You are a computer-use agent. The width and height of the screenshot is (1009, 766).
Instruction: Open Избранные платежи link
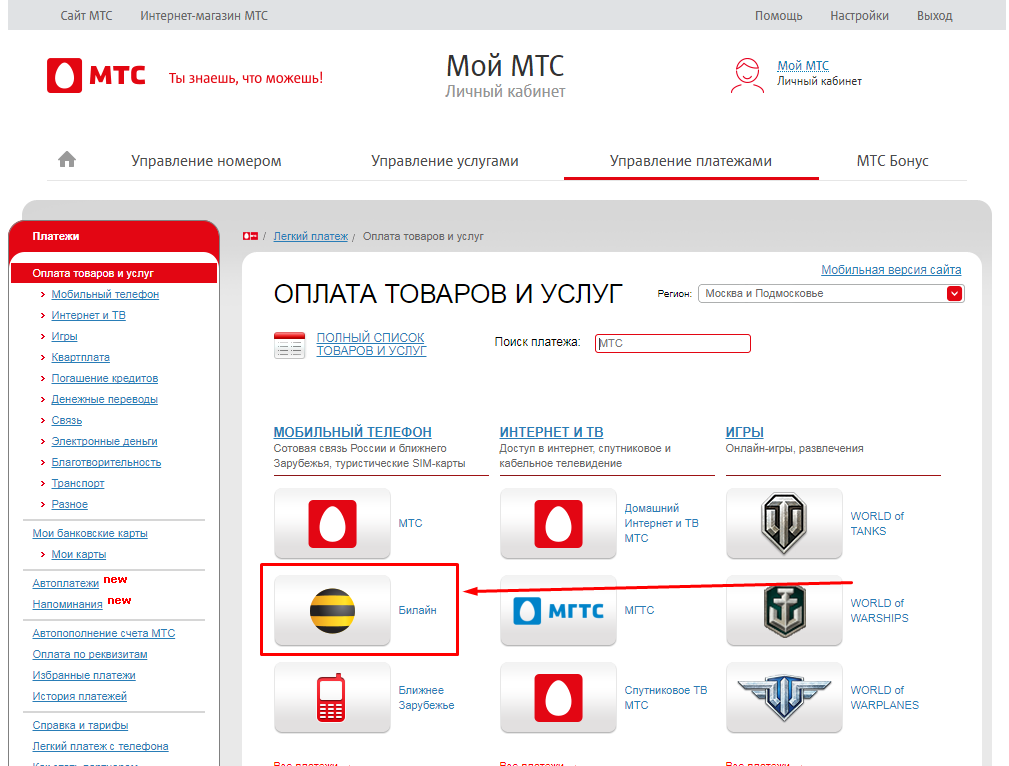pos(84,676)
